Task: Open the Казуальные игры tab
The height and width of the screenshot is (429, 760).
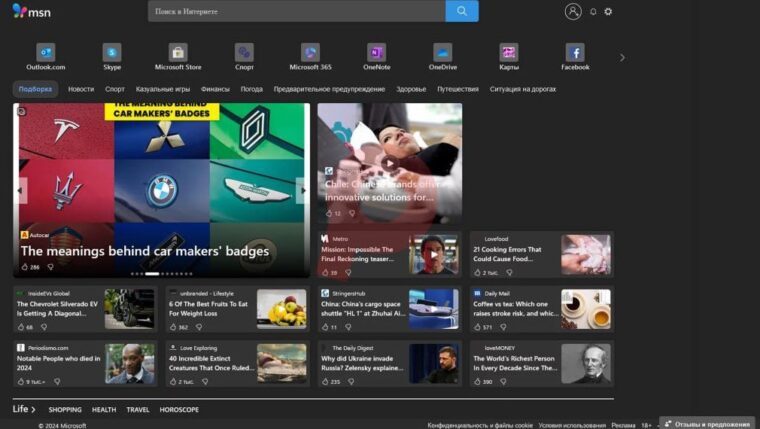Action: (163, 89)
